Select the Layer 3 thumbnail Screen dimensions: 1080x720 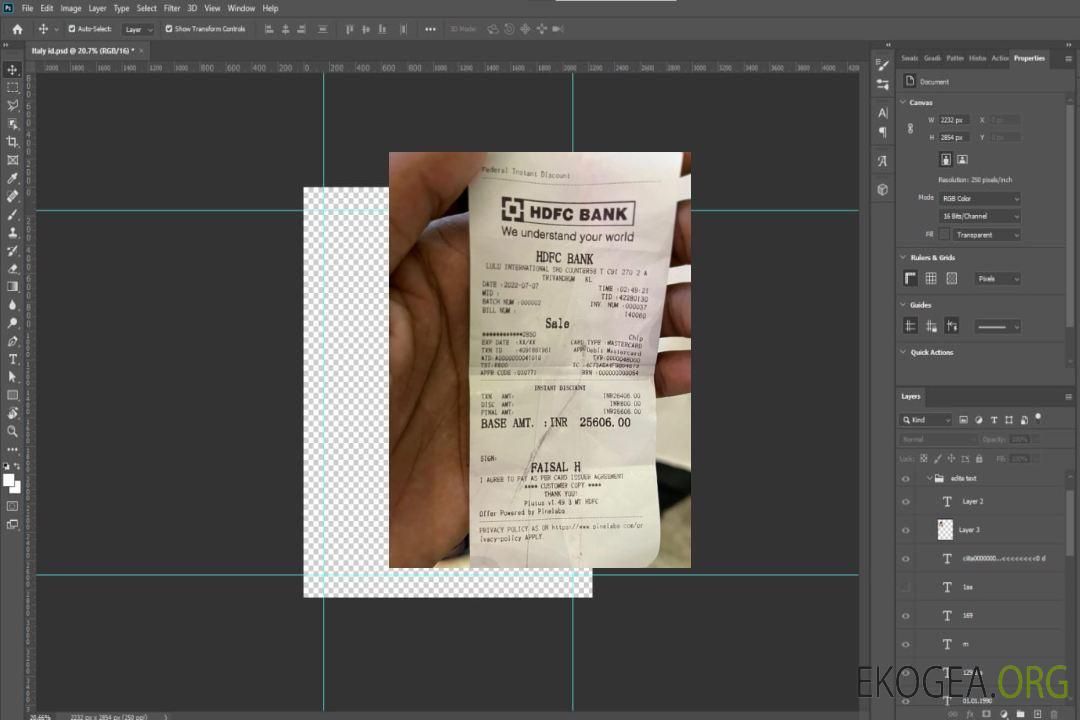tap(945, 530)
